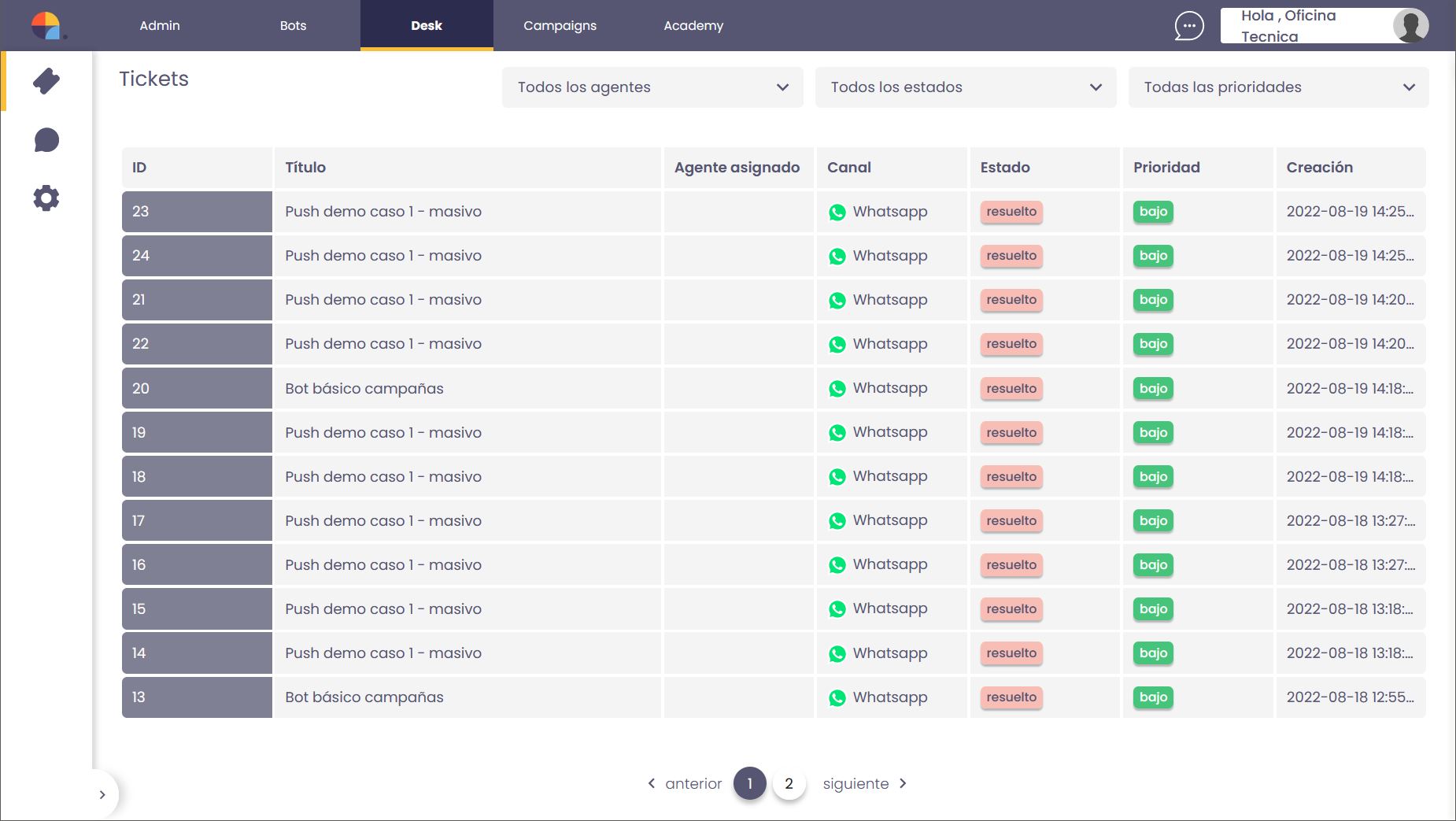Screen dimensions: 1456x821
Task: Open the Tickets icon in sidebar
Action: coord(46,81)
